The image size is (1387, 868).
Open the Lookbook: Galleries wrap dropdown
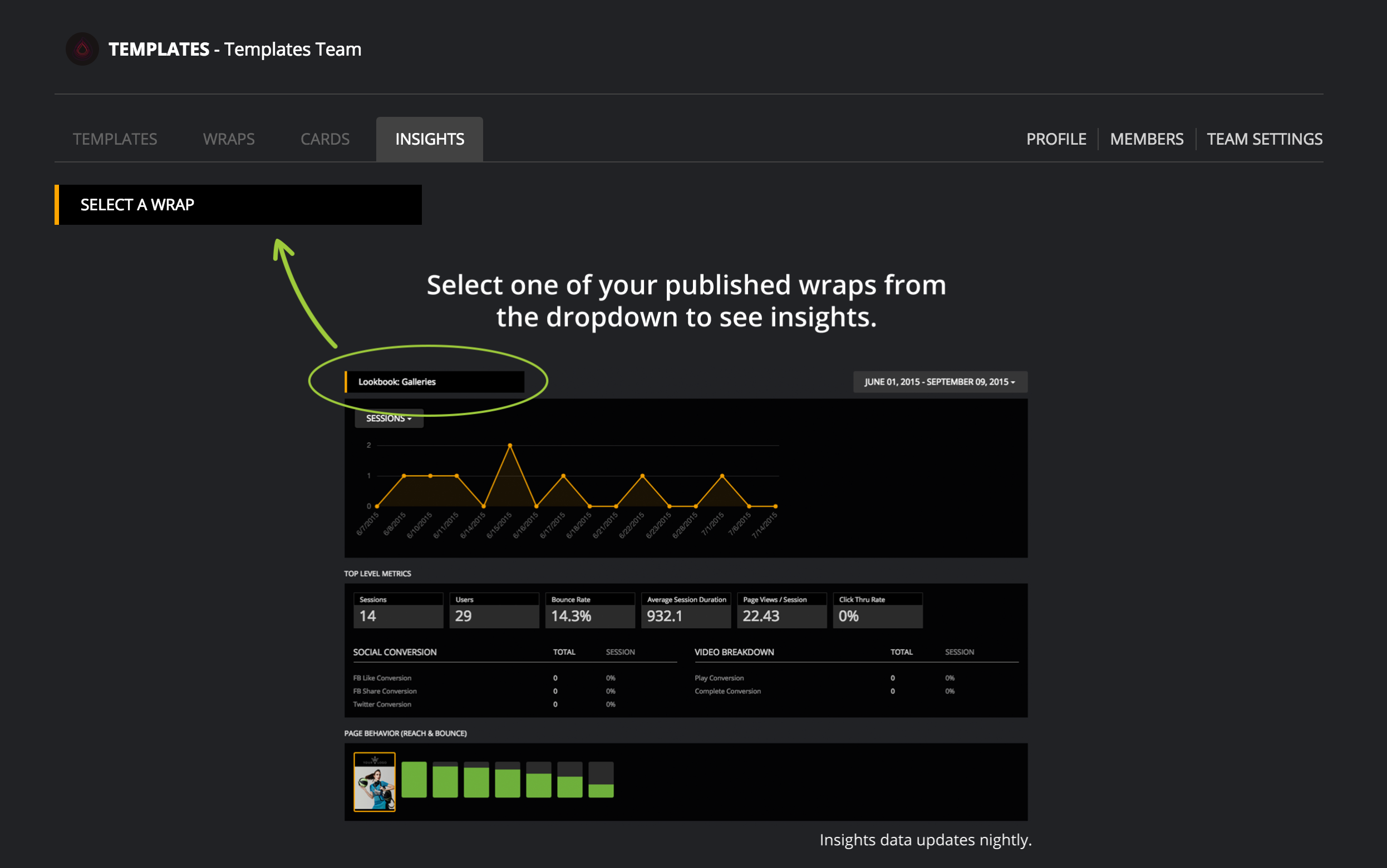434,382
